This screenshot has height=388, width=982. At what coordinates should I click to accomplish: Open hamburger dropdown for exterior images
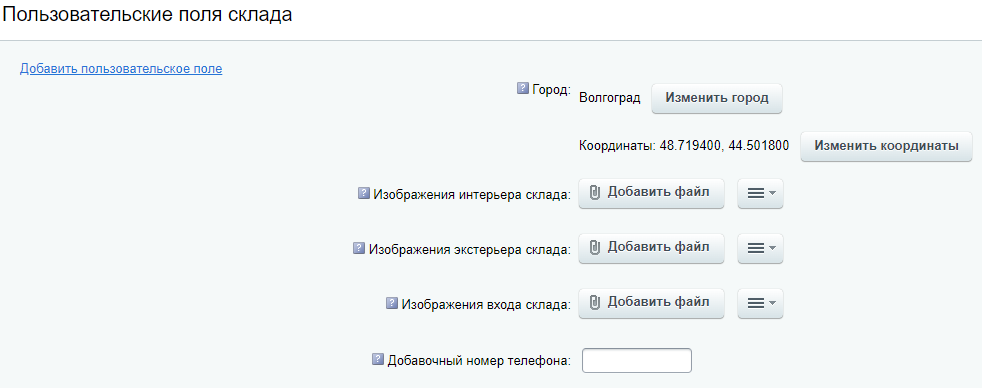coord(760,248)
